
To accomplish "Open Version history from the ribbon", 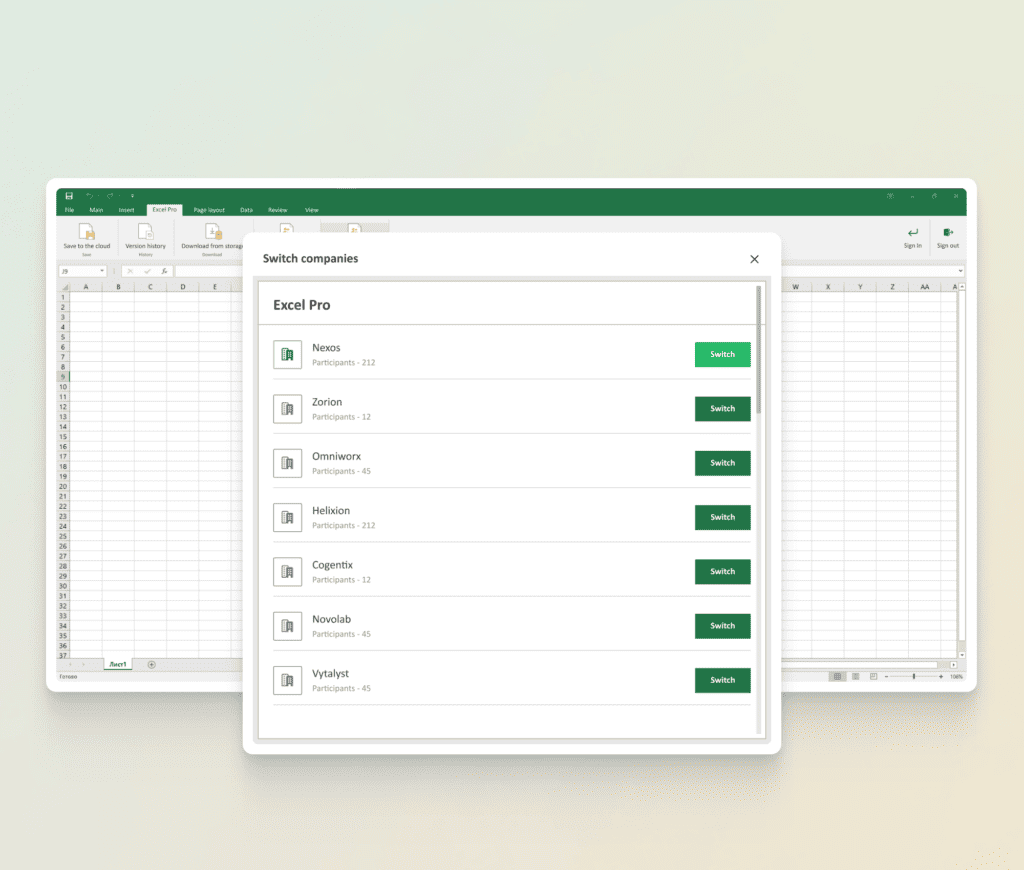I will click(145, 232).
